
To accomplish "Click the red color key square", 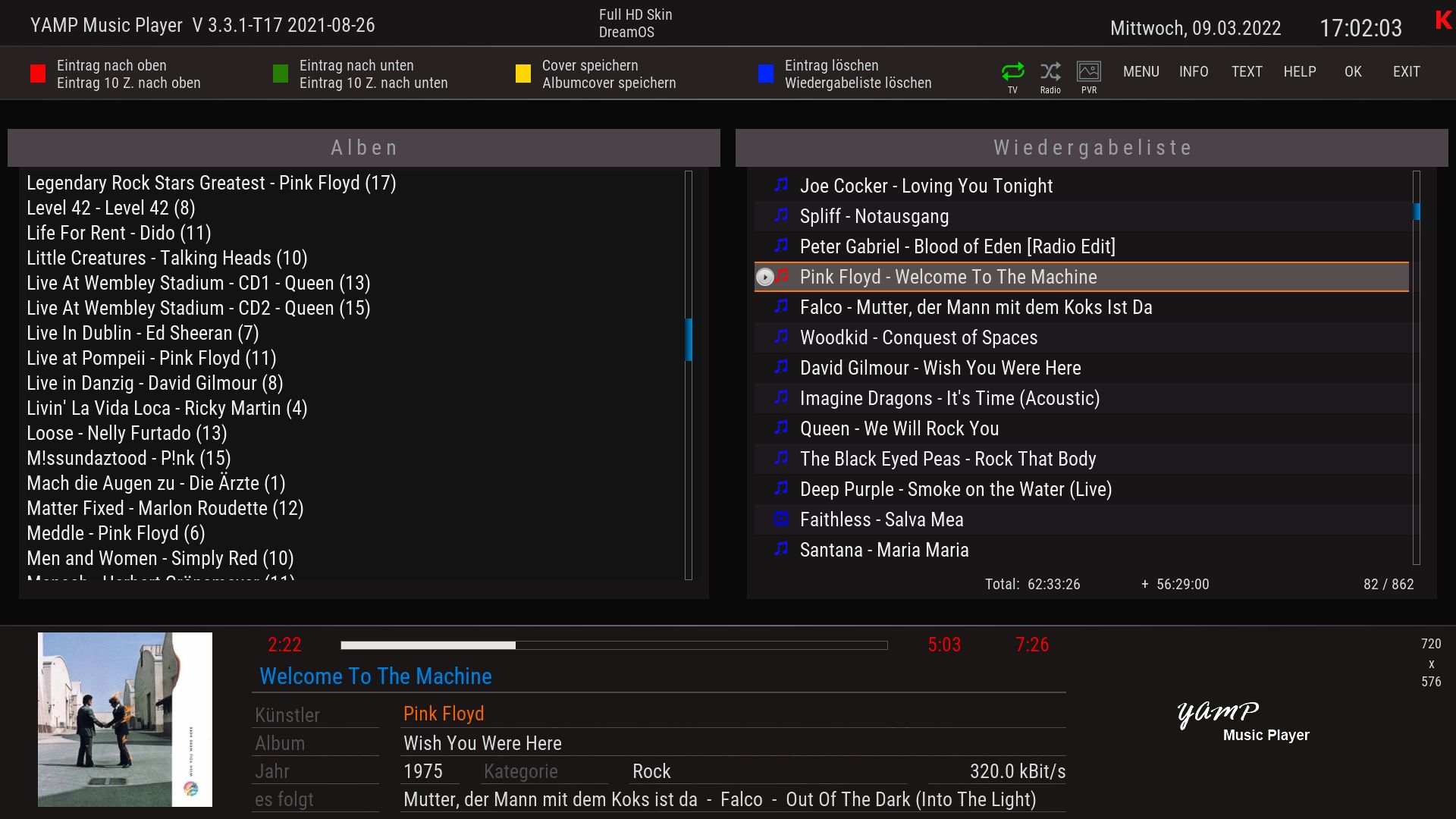I will tap(38, 74).
